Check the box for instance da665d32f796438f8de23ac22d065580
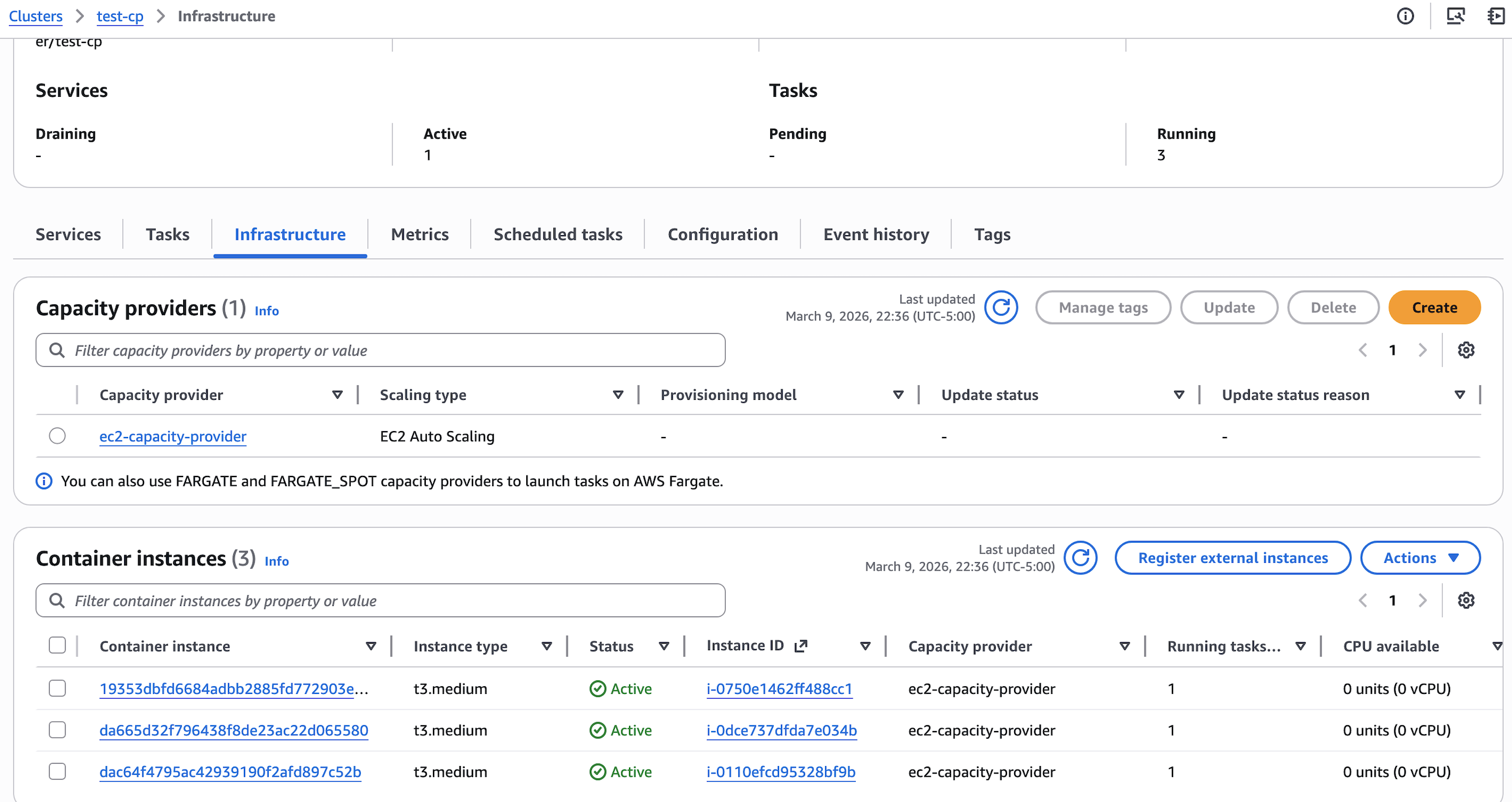1512x802 pixels. [57, 730]
